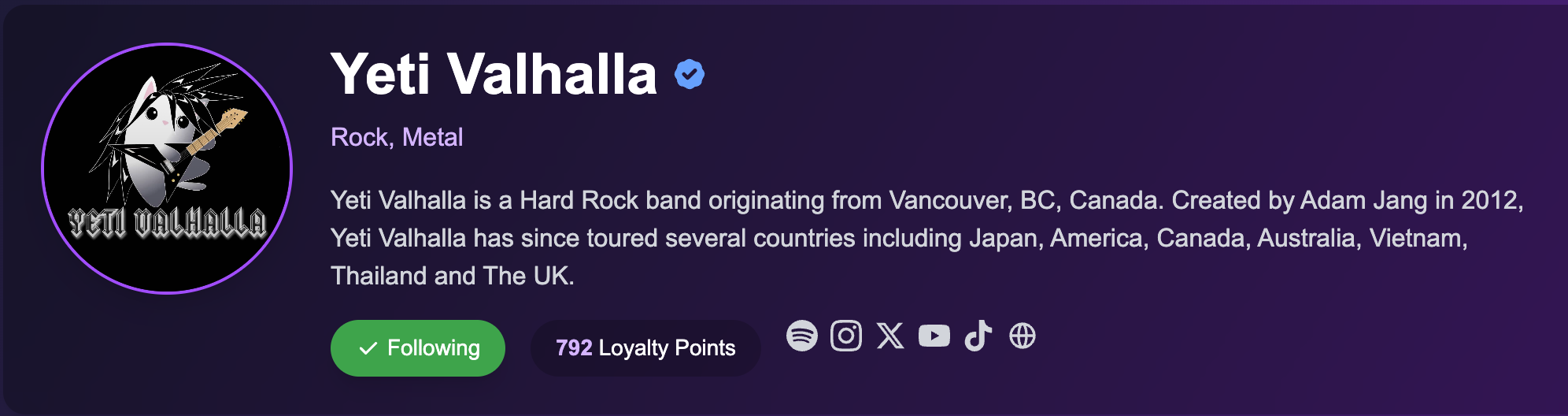The width and height of the screenshot is (1568, 416).
Task: Open the Yeti Valhalla profile picture
Action: click(x=167, y=169)
